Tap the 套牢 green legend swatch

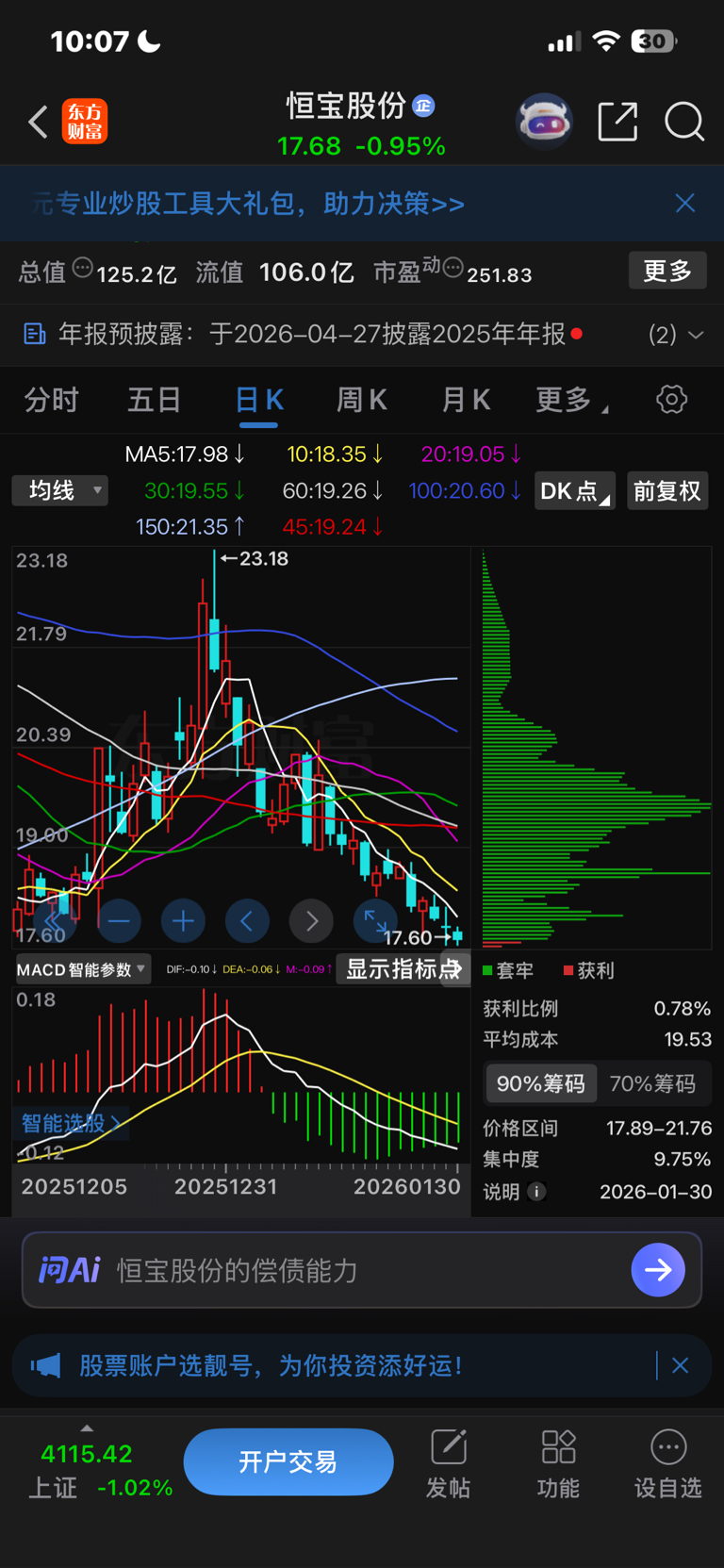487,970
